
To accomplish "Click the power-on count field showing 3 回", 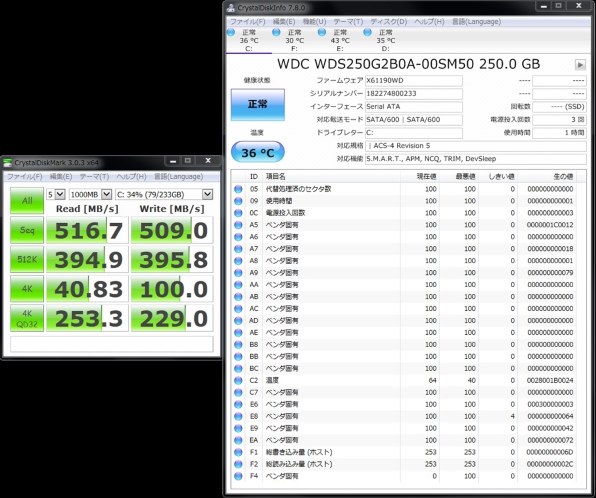I will tap(559, 120).
